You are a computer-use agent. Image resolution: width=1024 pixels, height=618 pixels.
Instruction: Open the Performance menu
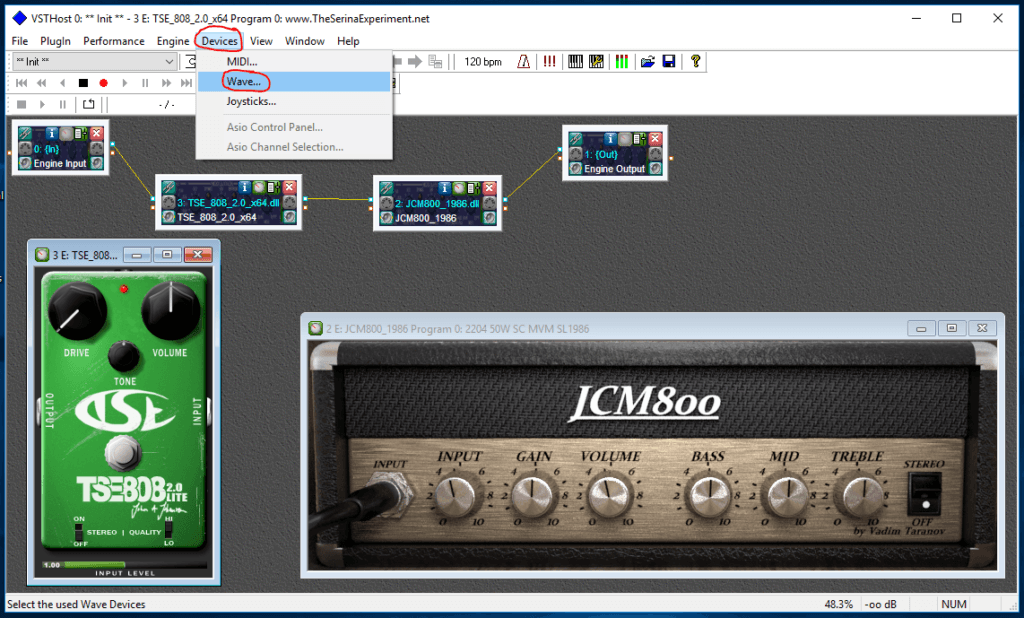114,41
